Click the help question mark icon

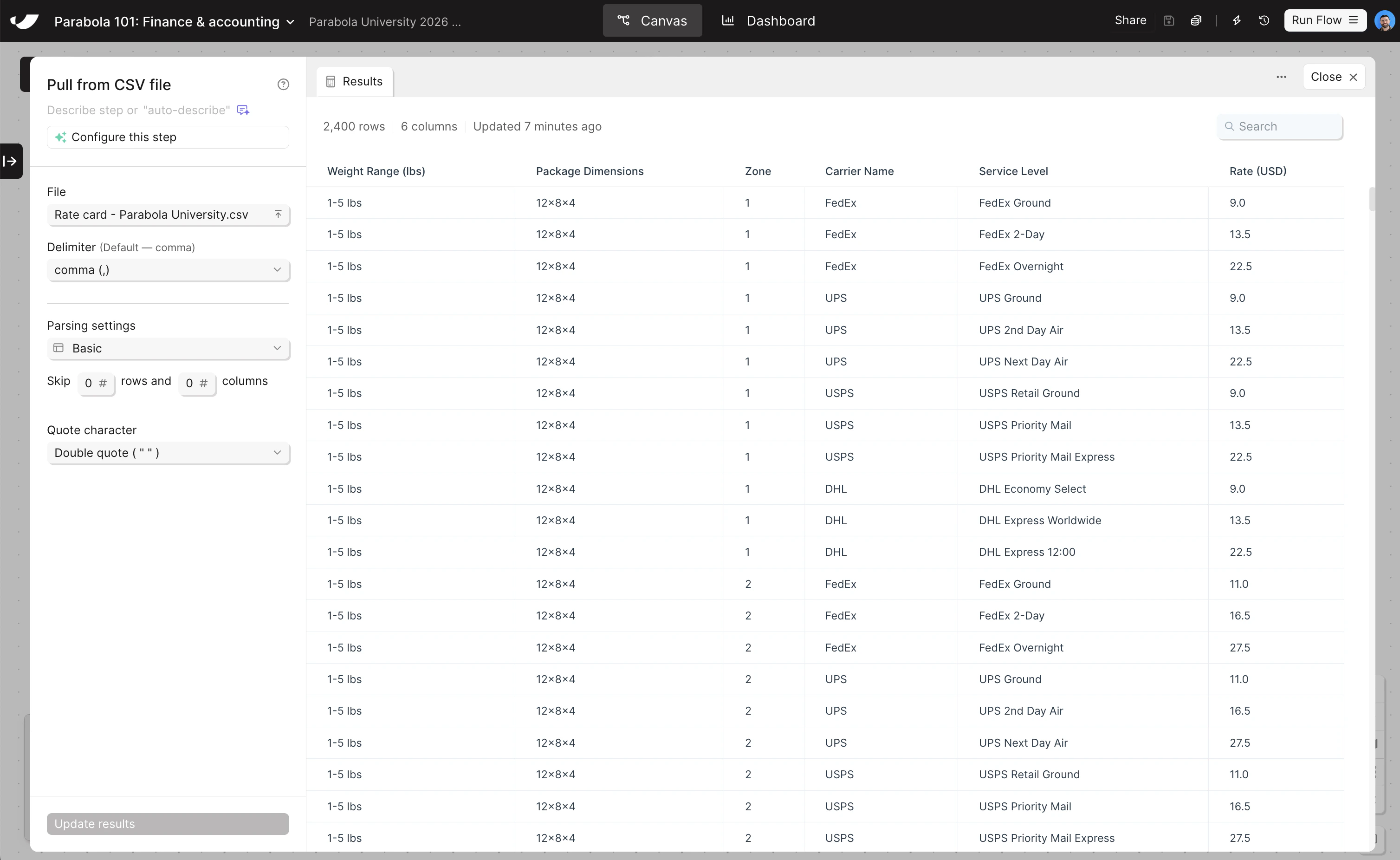click(x=283, y=85)
